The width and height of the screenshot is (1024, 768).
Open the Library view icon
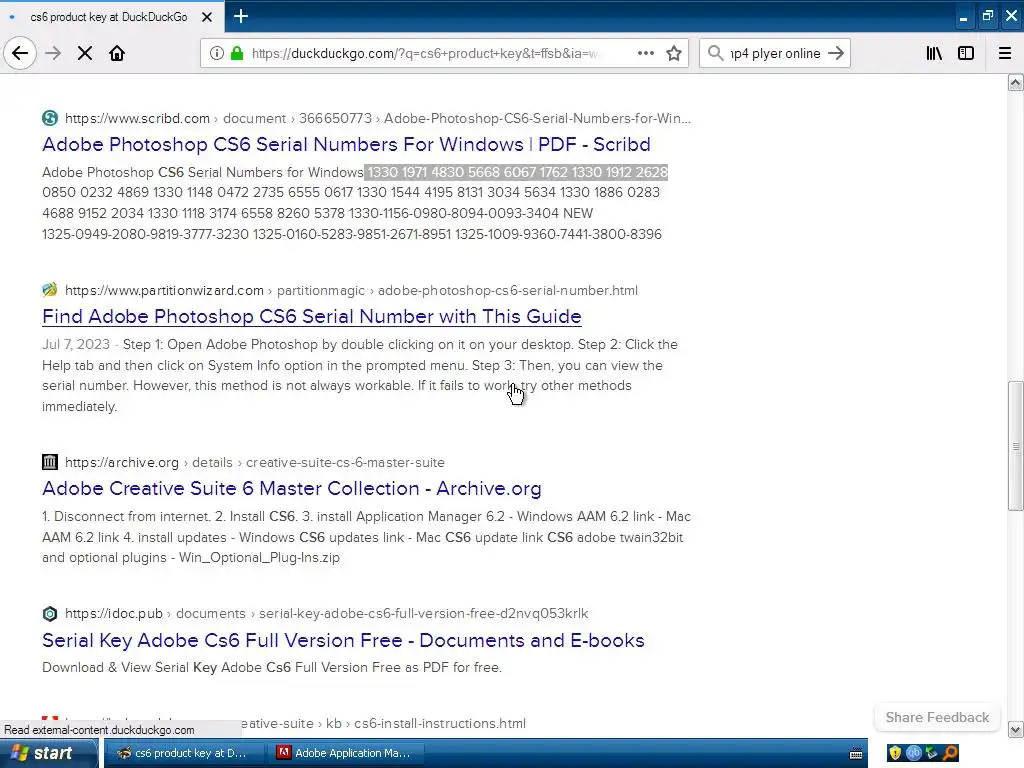point(934,53)
